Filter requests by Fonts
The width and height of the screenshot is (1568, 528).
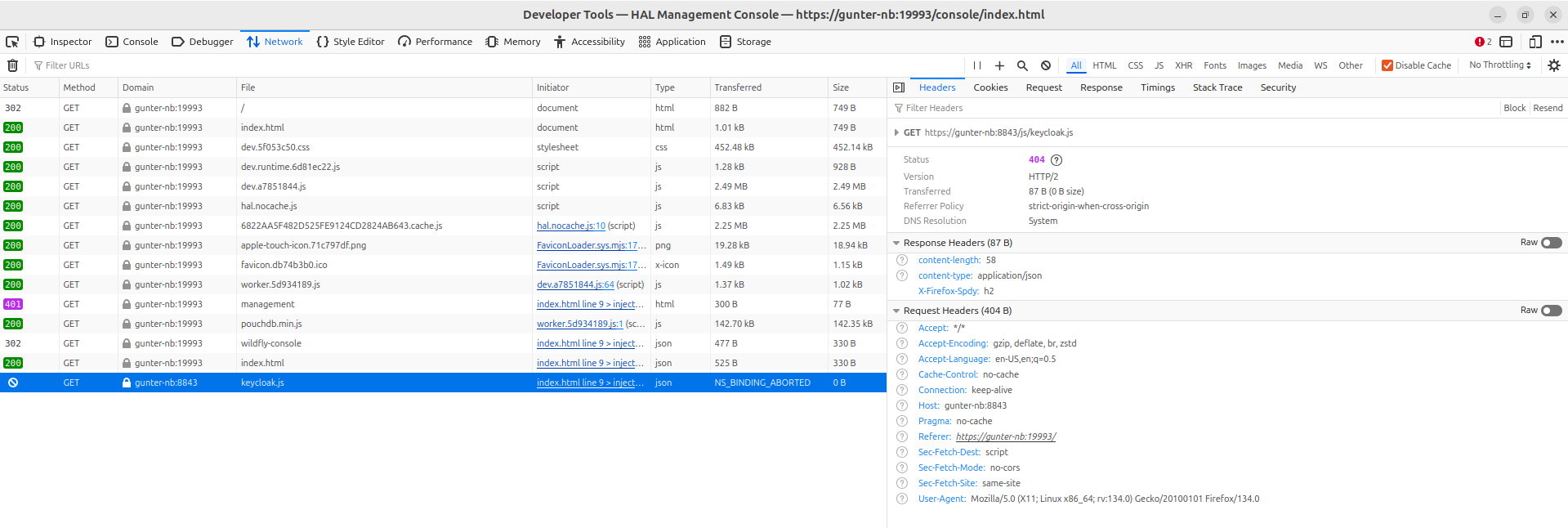[x=1215, y=65]
